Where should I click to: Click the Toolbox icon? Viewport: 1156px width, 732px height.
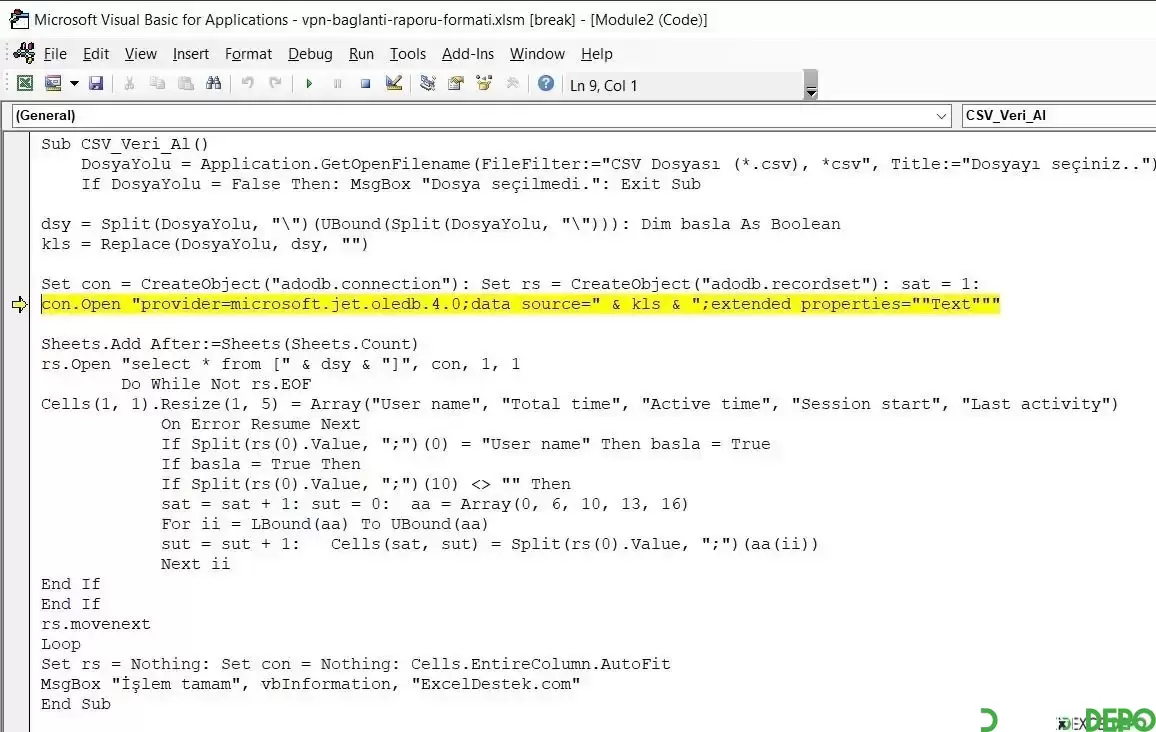[x=512, y=83]
